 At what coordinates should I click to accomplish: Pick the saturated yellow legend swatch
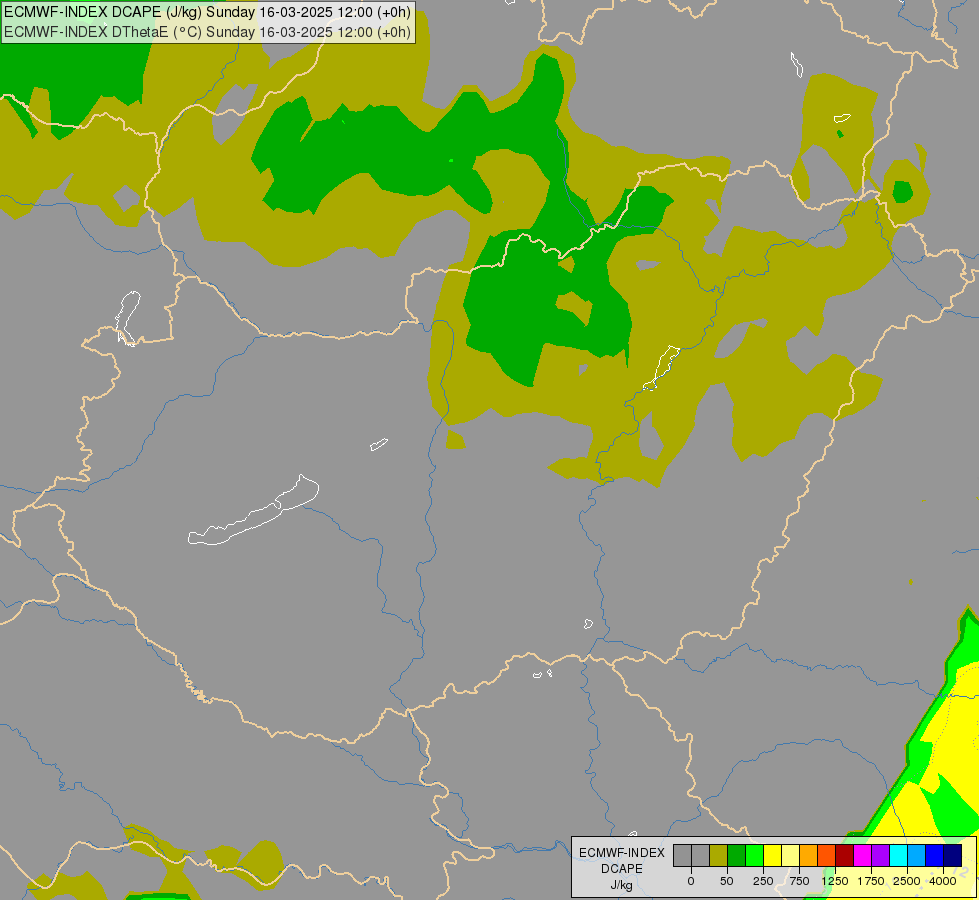[772, 855]
